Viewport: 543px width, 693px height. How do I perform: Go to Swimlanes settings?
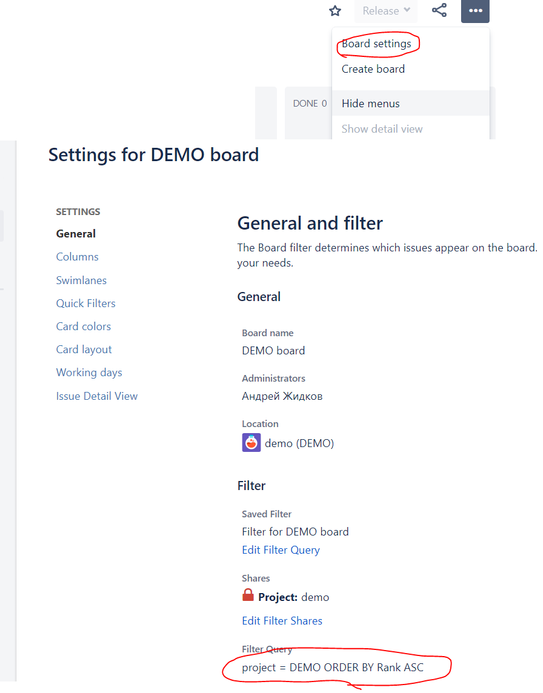[81, 280]
